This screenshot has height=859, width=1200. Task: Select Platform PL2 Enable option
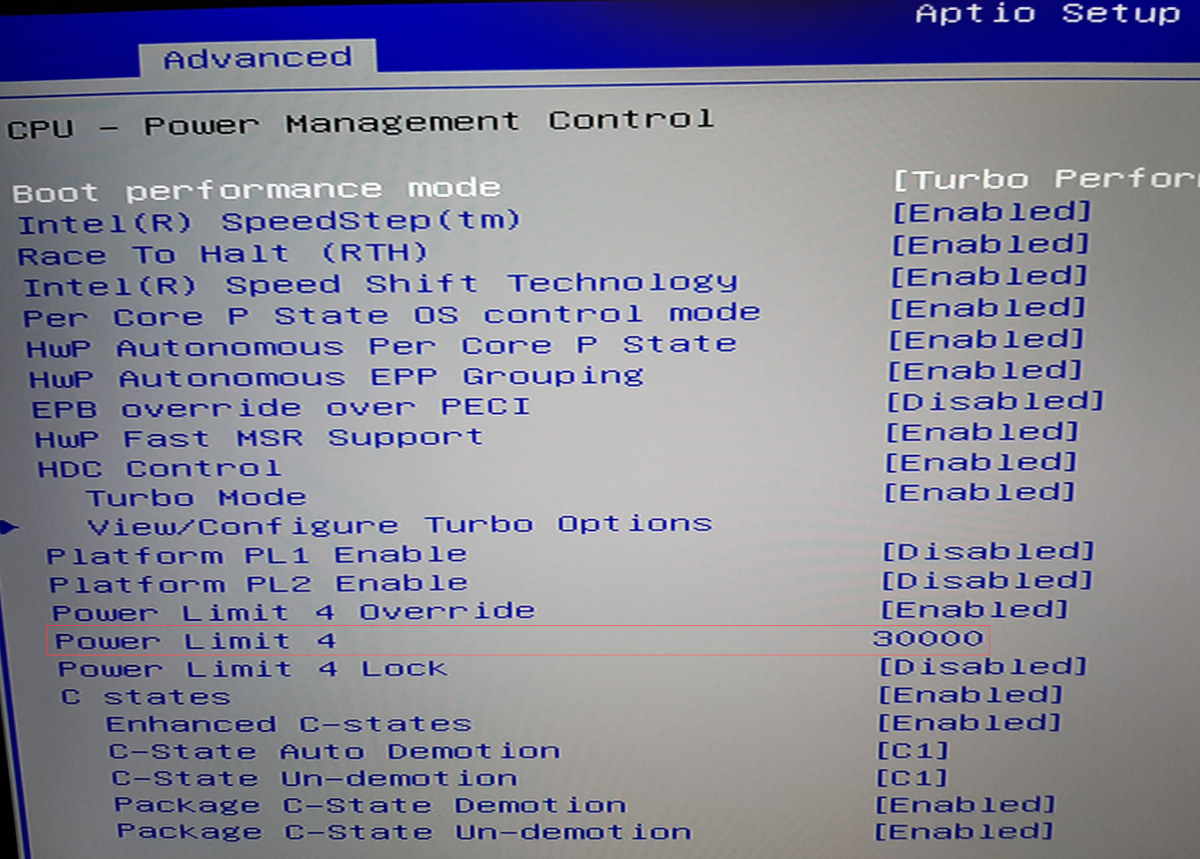click(258, 583)
